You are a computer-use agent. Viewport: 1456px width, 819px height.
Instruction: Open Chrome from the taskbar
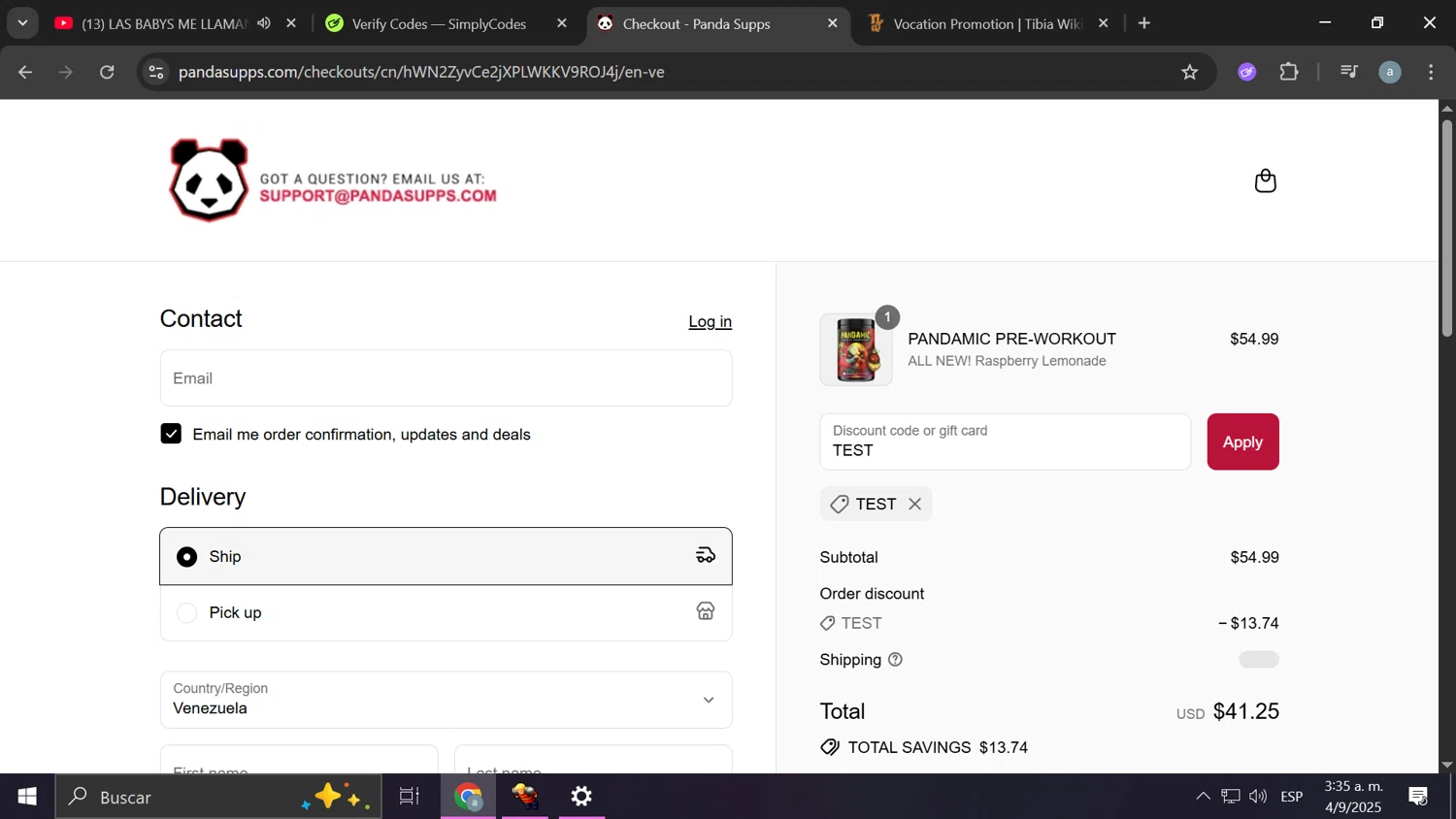469,797
